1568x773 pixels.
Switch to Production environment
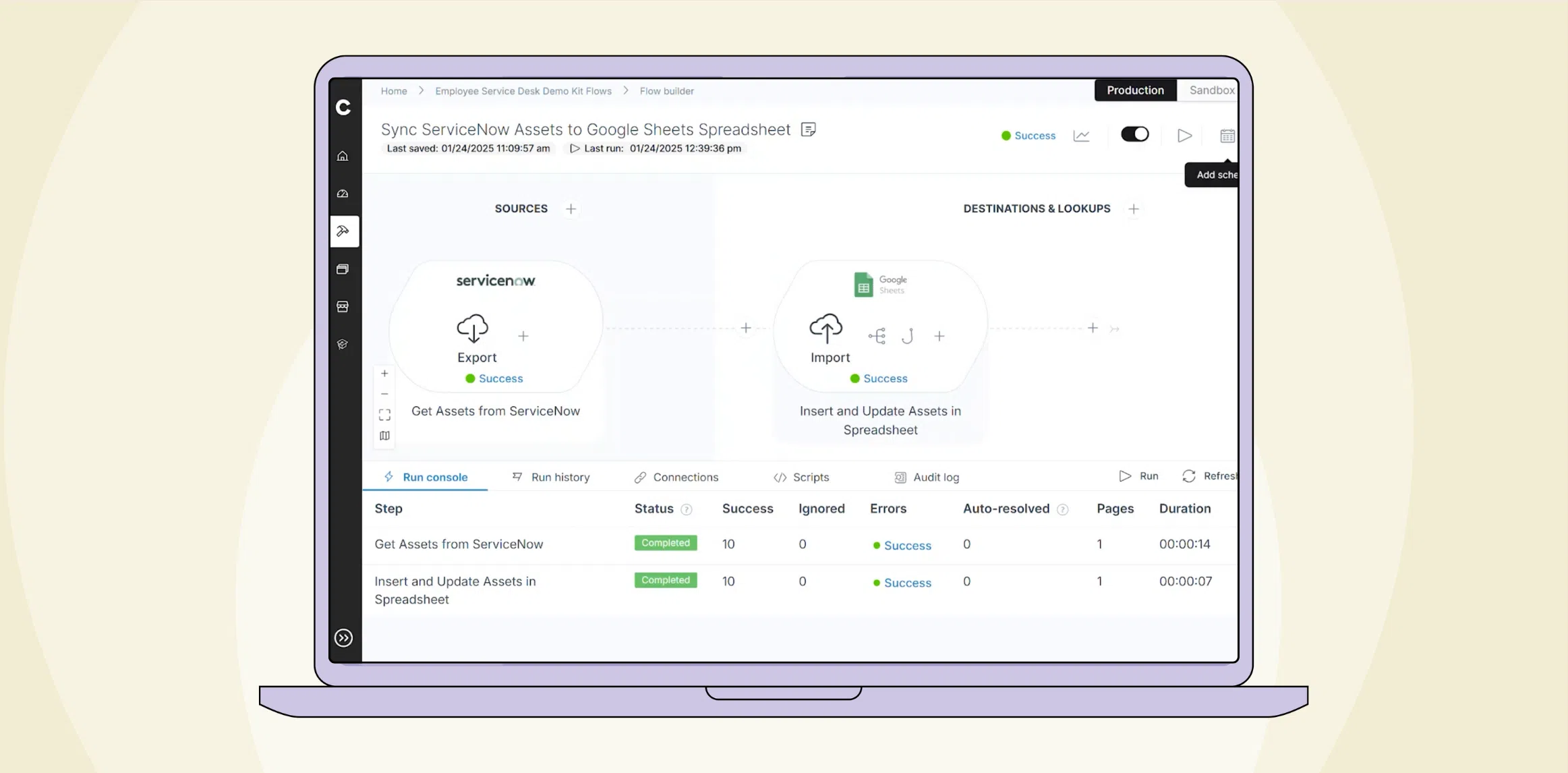tap(1135, 90)
